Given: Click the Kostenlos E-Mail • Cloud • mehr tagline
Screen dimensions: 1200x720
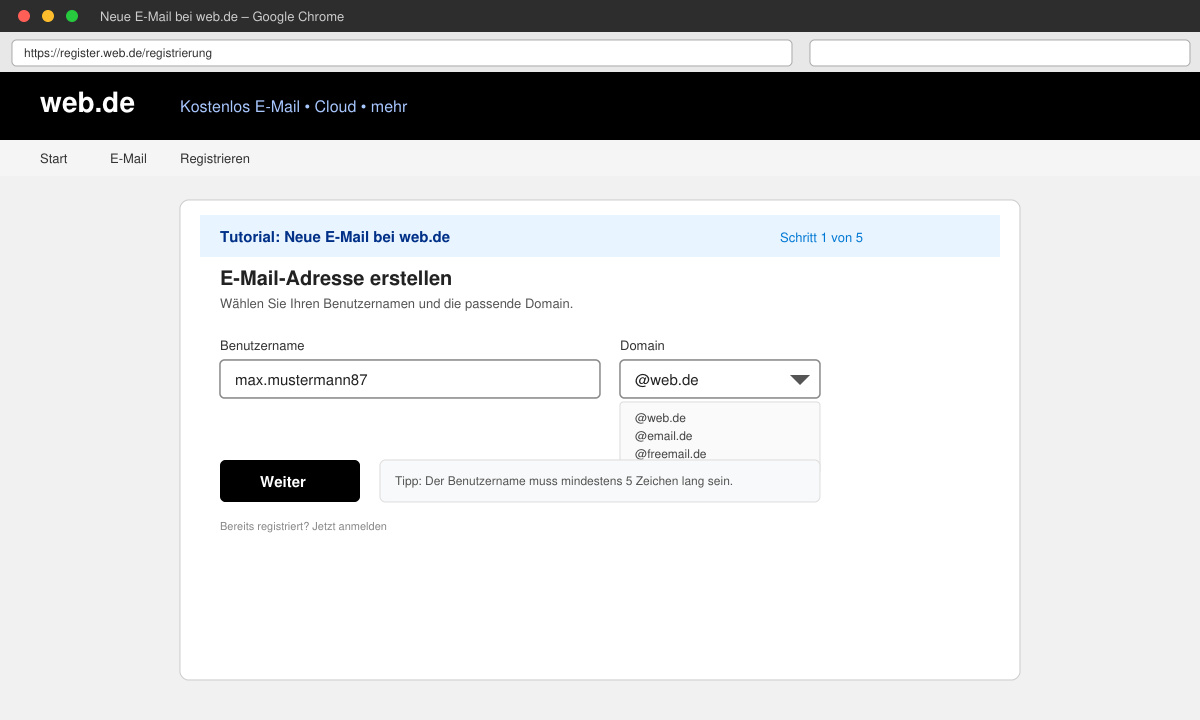Looking at the screenshot, I should click(294, 107).
